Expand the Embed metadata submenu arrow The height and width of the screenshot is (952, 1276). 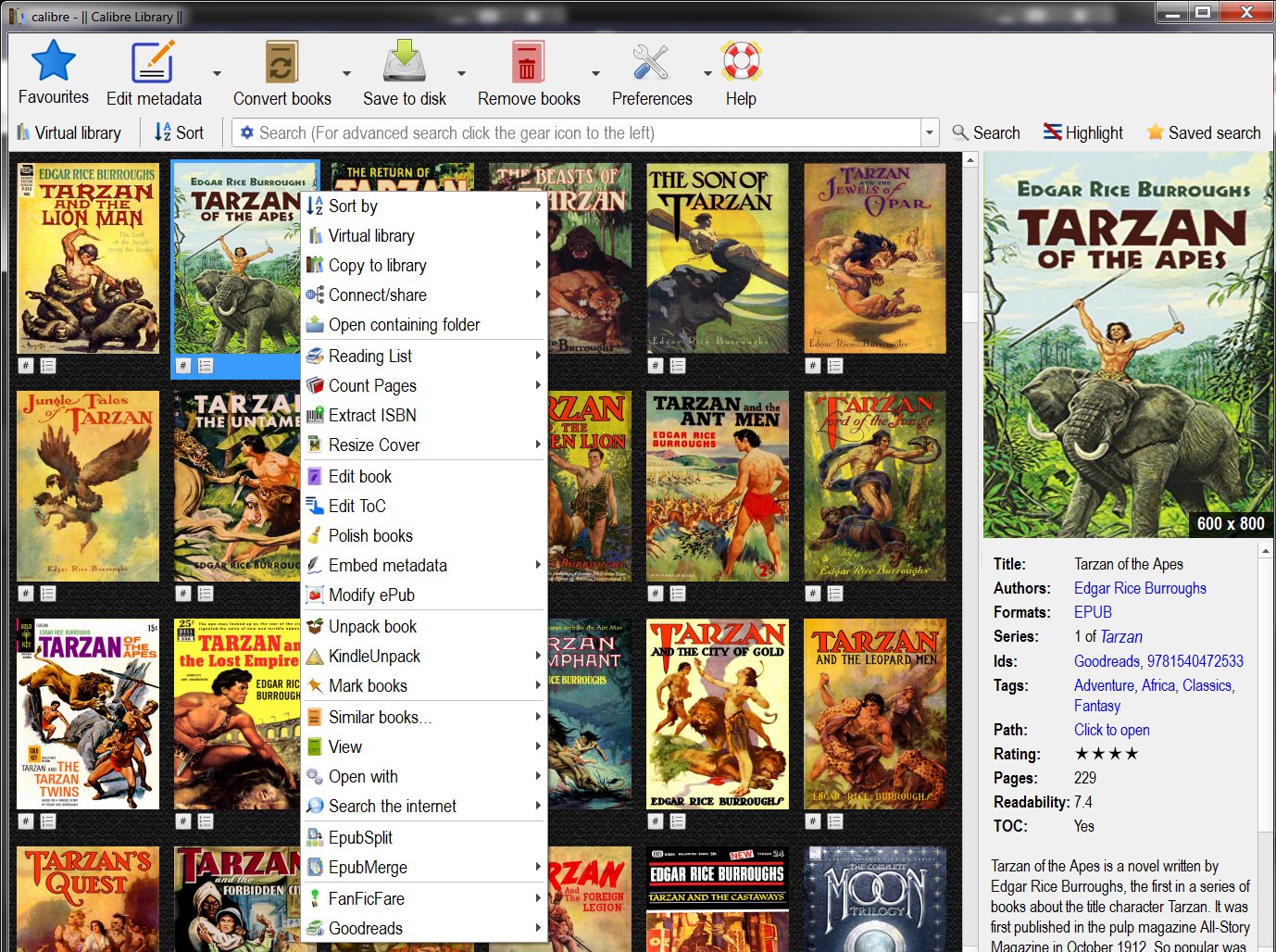click(x=538, y=566)
